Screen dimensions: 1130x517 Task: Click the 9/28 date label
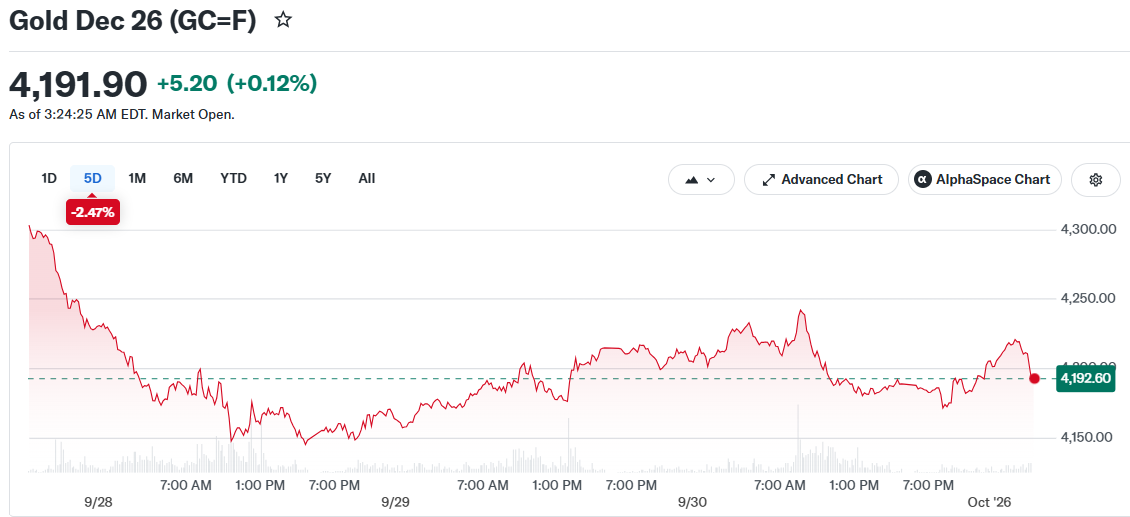pos(99,502)
